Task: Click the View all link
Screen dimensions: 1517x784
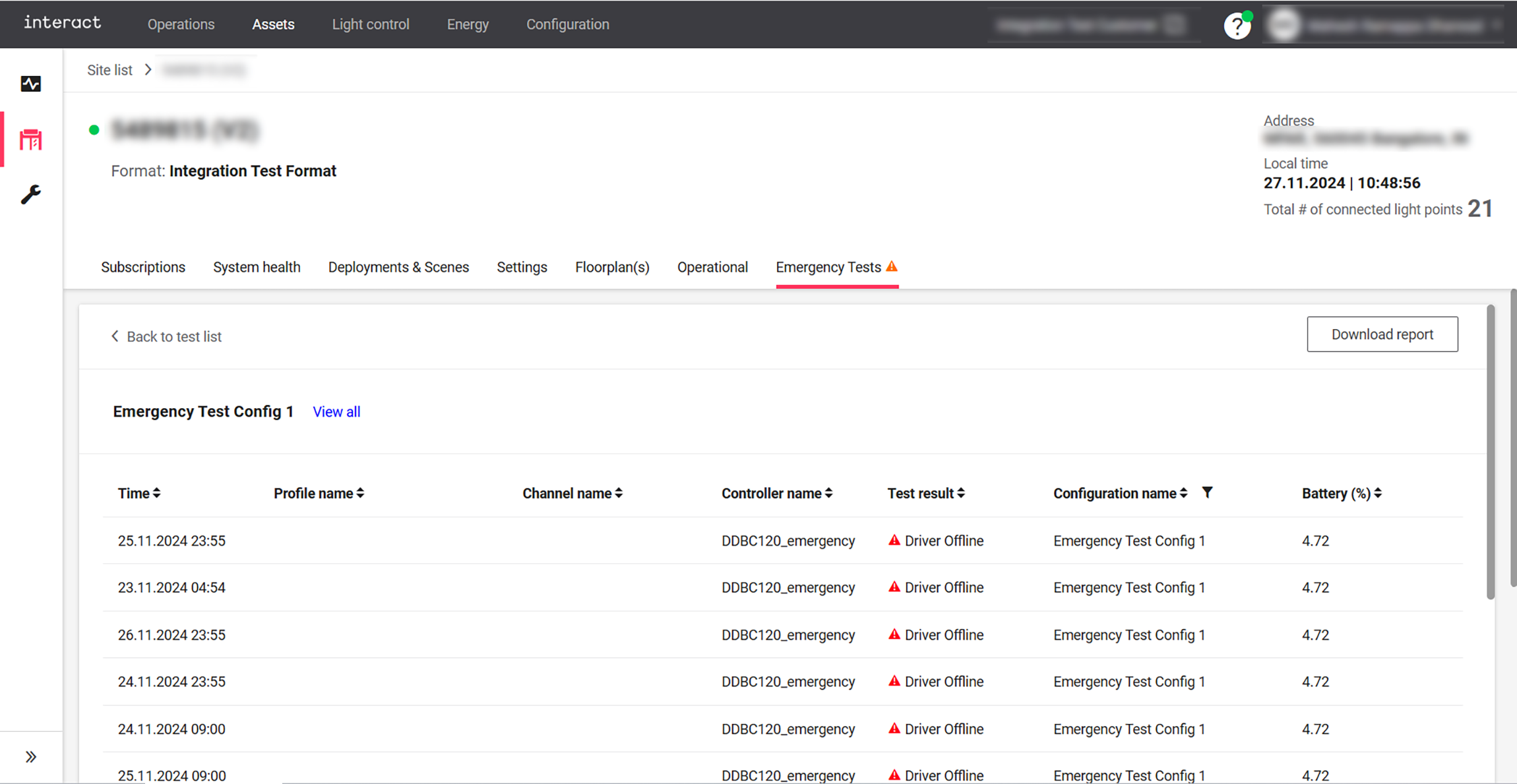Action: pos(336,412)
